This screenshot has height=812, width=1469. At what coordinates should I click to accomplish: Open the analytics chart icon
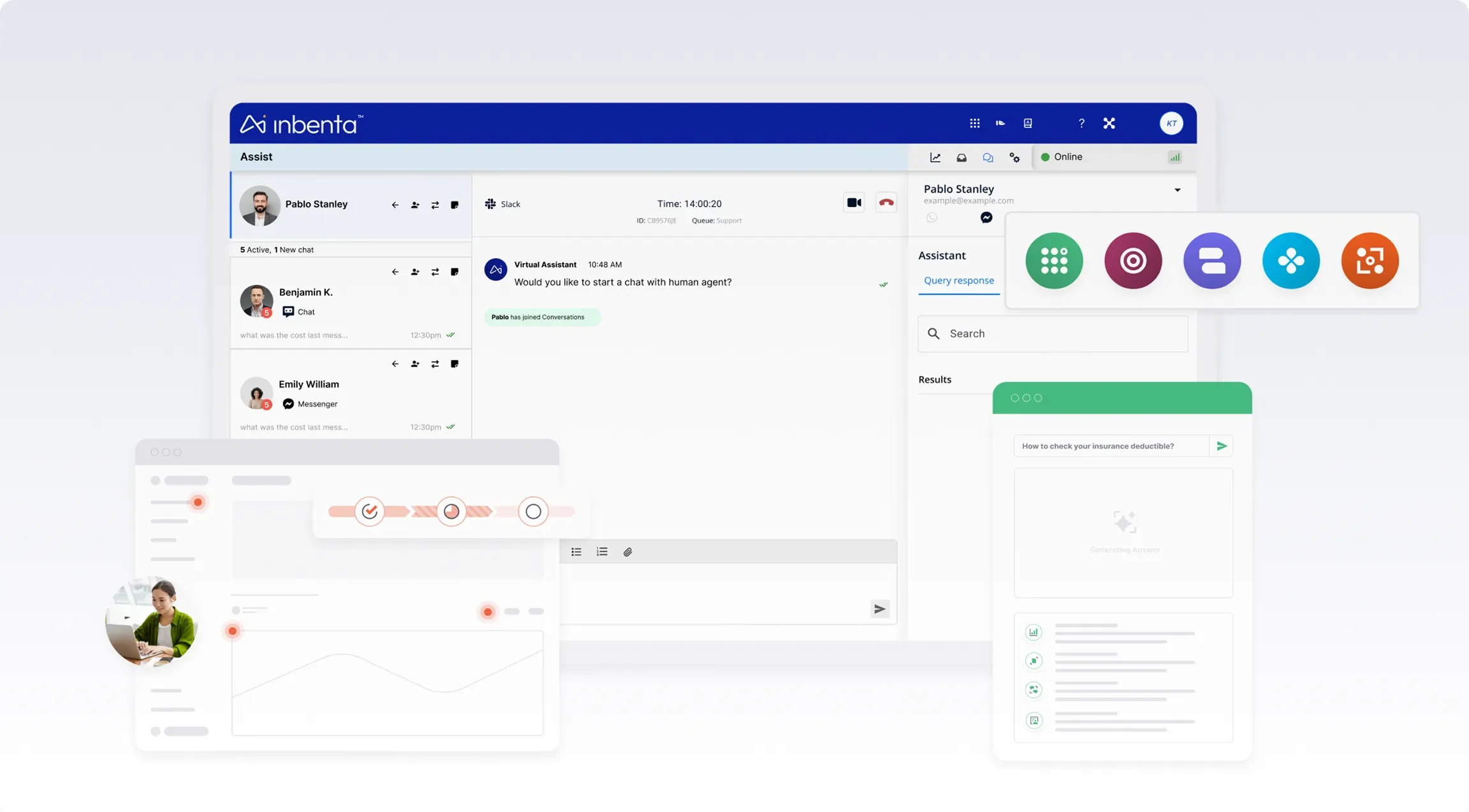tap(935, 157)
